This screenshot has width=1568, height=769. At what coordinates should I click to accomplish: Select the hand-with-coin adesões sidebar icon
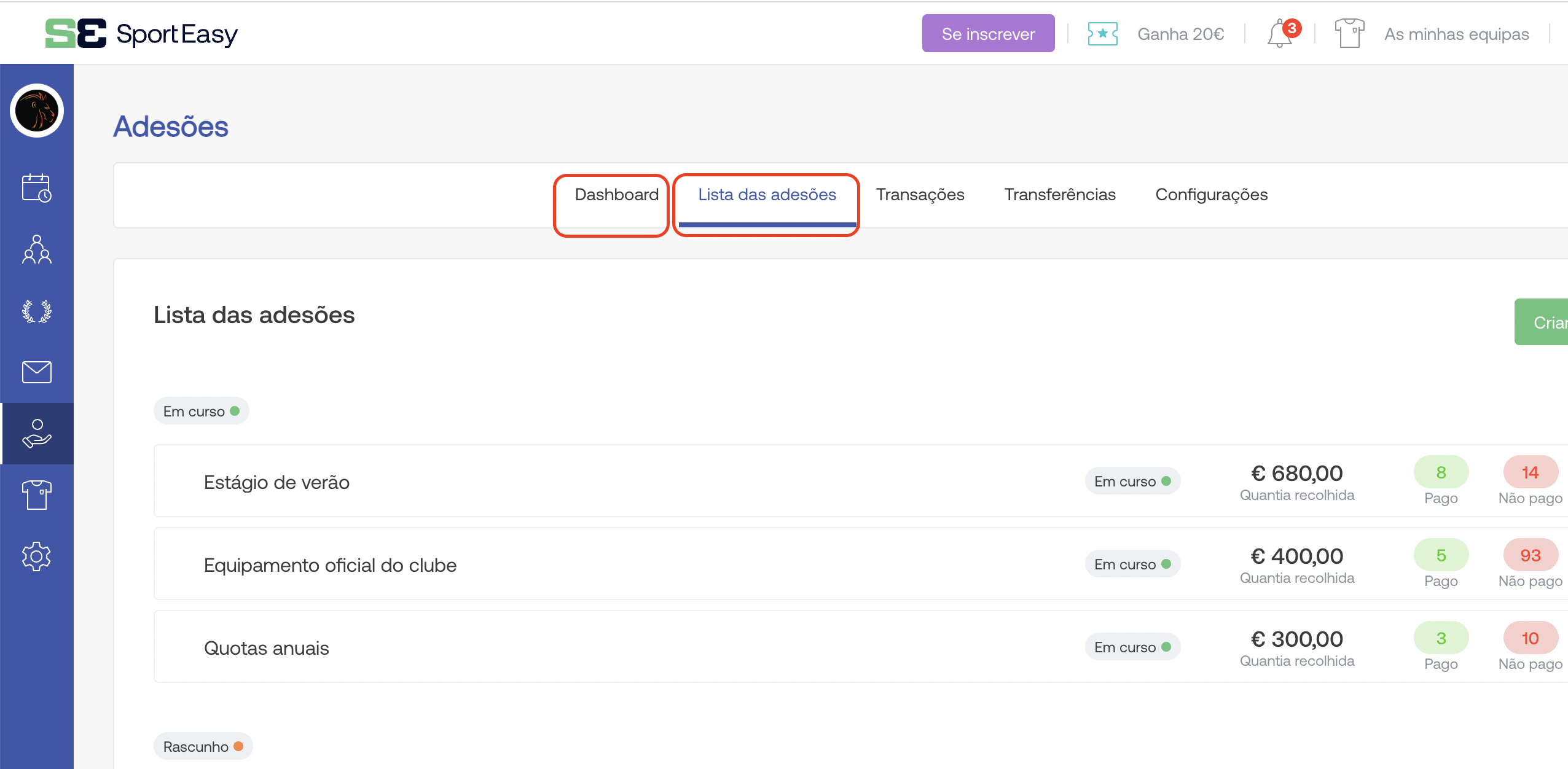(36, 434)
